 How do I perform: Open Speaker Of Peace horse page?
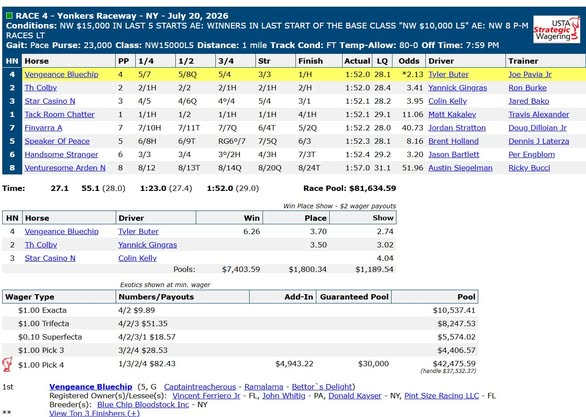pyautogui.click(x=57, y=141)
